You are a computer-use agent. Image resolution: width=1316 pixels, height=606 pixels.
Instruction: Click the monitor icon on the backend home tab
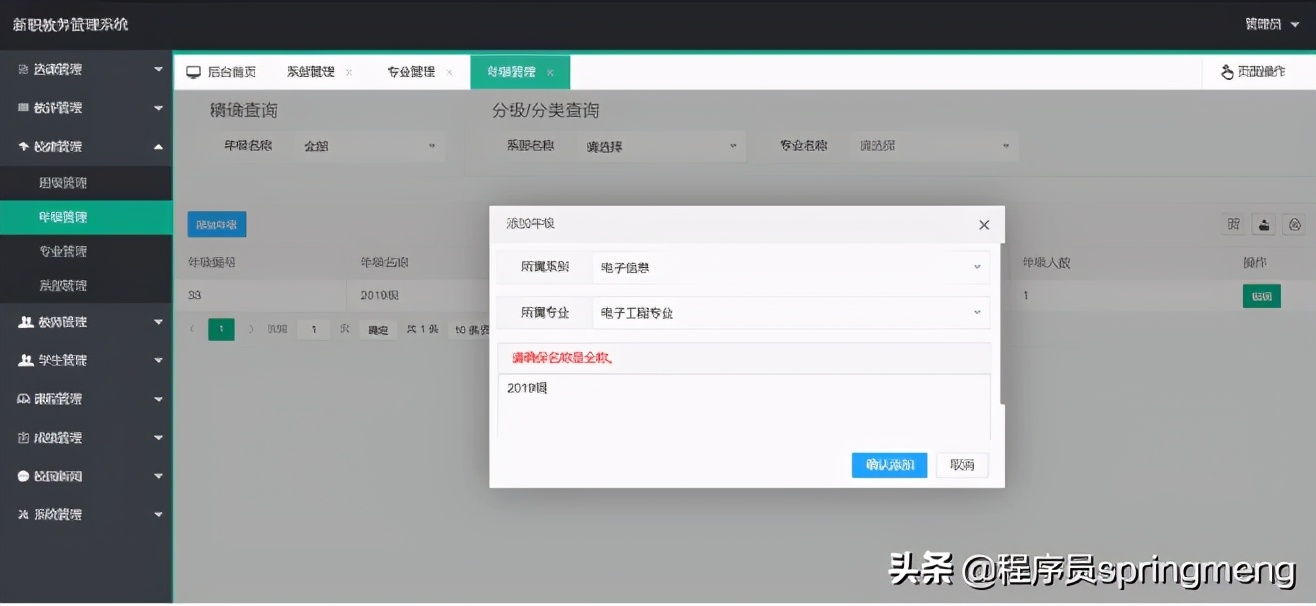point(192,71)
